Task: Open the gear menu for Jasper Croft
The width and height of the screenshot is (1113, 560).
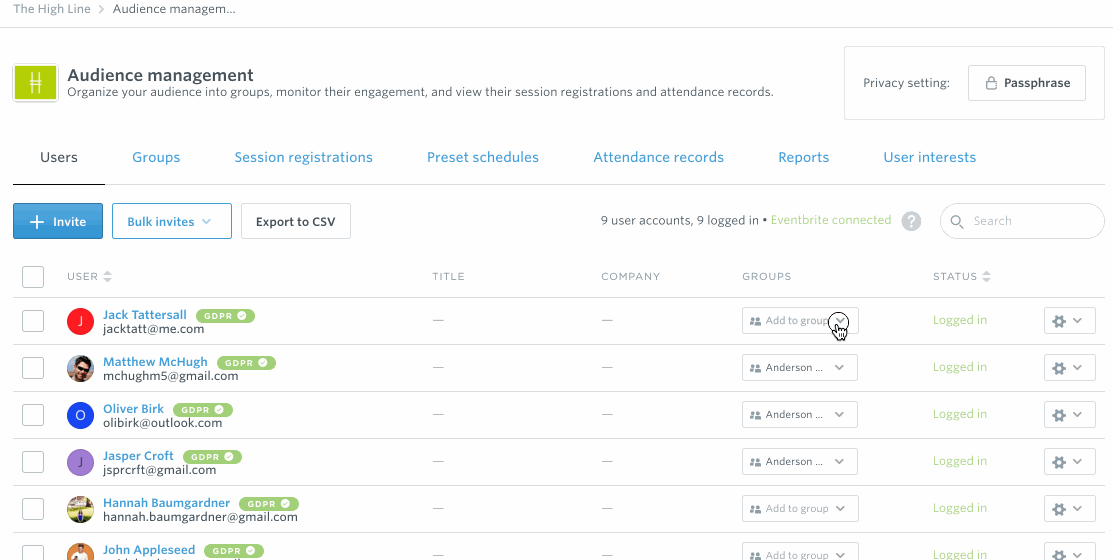Action: pos(1070,462)
